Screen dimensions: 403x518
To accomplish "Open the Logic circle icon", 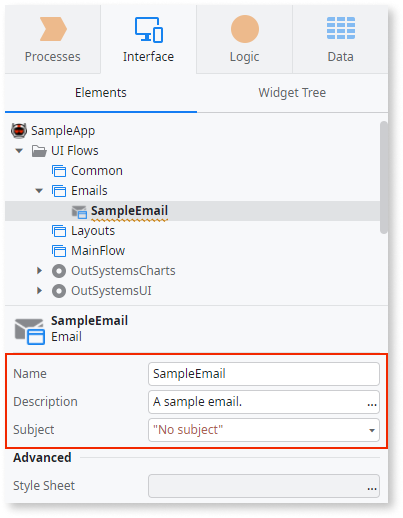I will pos(245,29).
